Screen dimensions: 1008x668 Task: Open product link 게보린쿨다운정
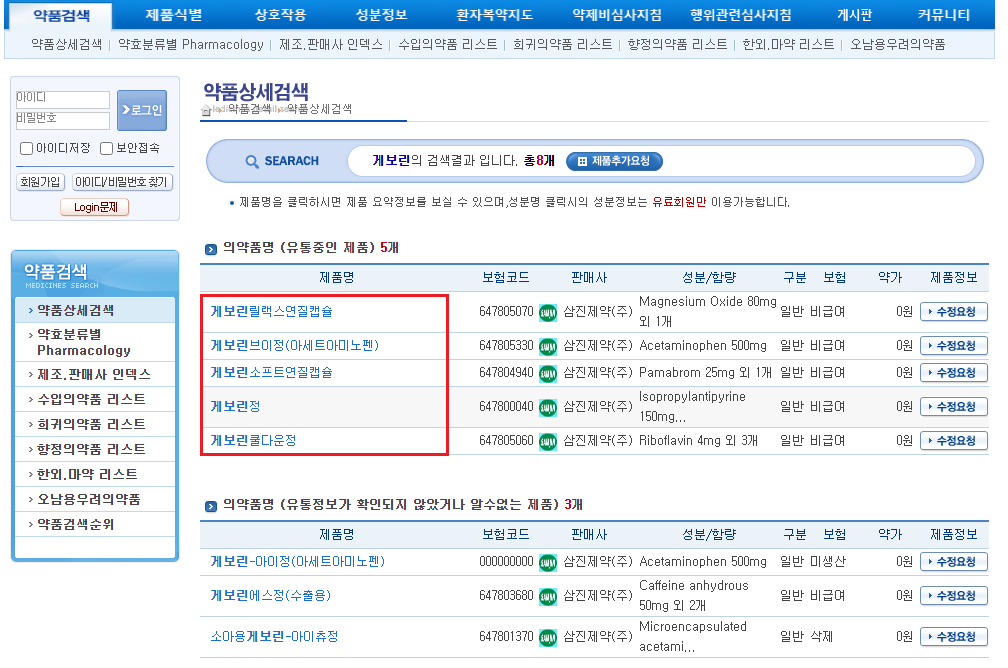click(253, 441)
